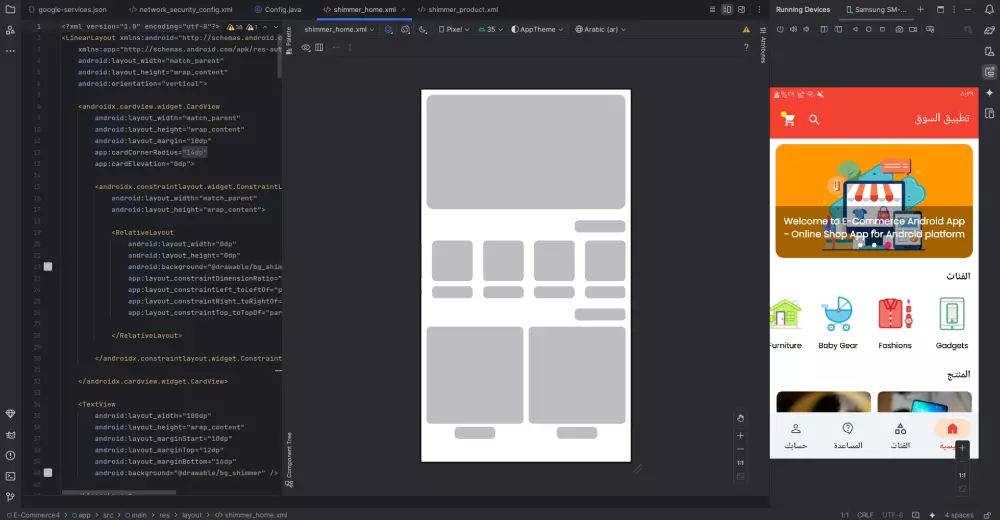Click the device Volume Up icon
Image resolution: width=1000 pixels, height=520 pixels.
[x=793, y=29]
